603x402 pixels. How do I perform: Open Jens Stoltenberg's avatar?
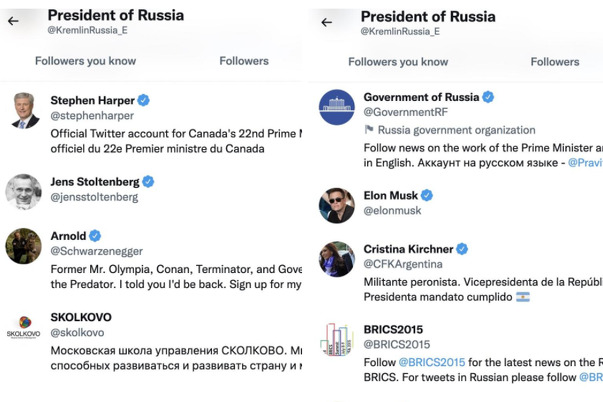pyautogui.click(x=23, y=191)
